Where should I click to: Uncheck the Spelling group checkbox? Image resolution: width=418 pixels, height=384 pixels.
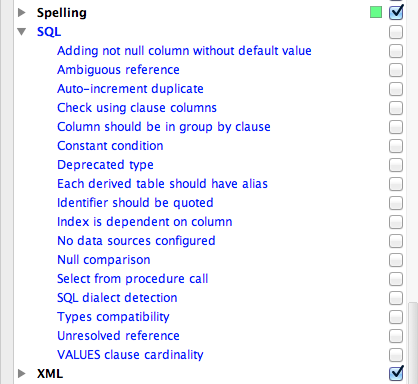(396, 13)
